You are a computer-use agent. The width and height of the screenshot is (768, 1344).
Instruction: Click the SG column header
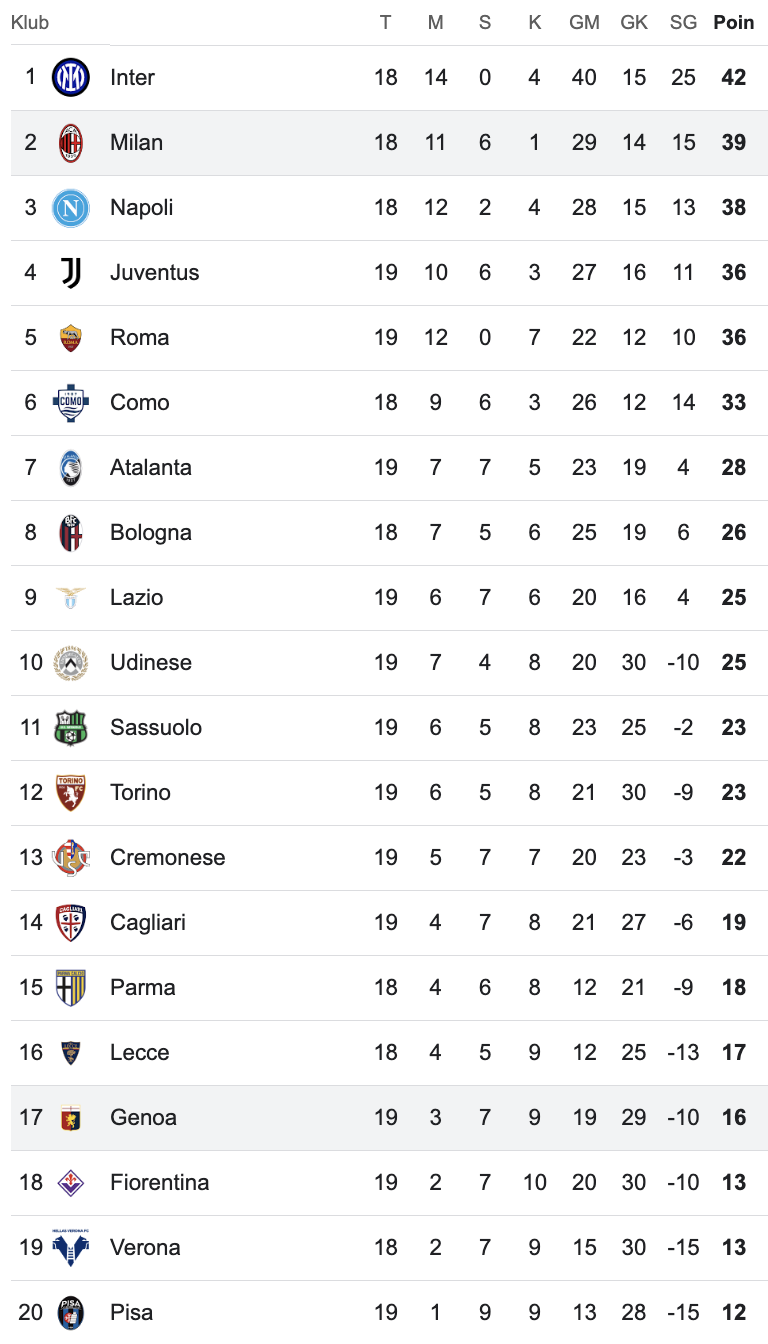pos(683,23)
